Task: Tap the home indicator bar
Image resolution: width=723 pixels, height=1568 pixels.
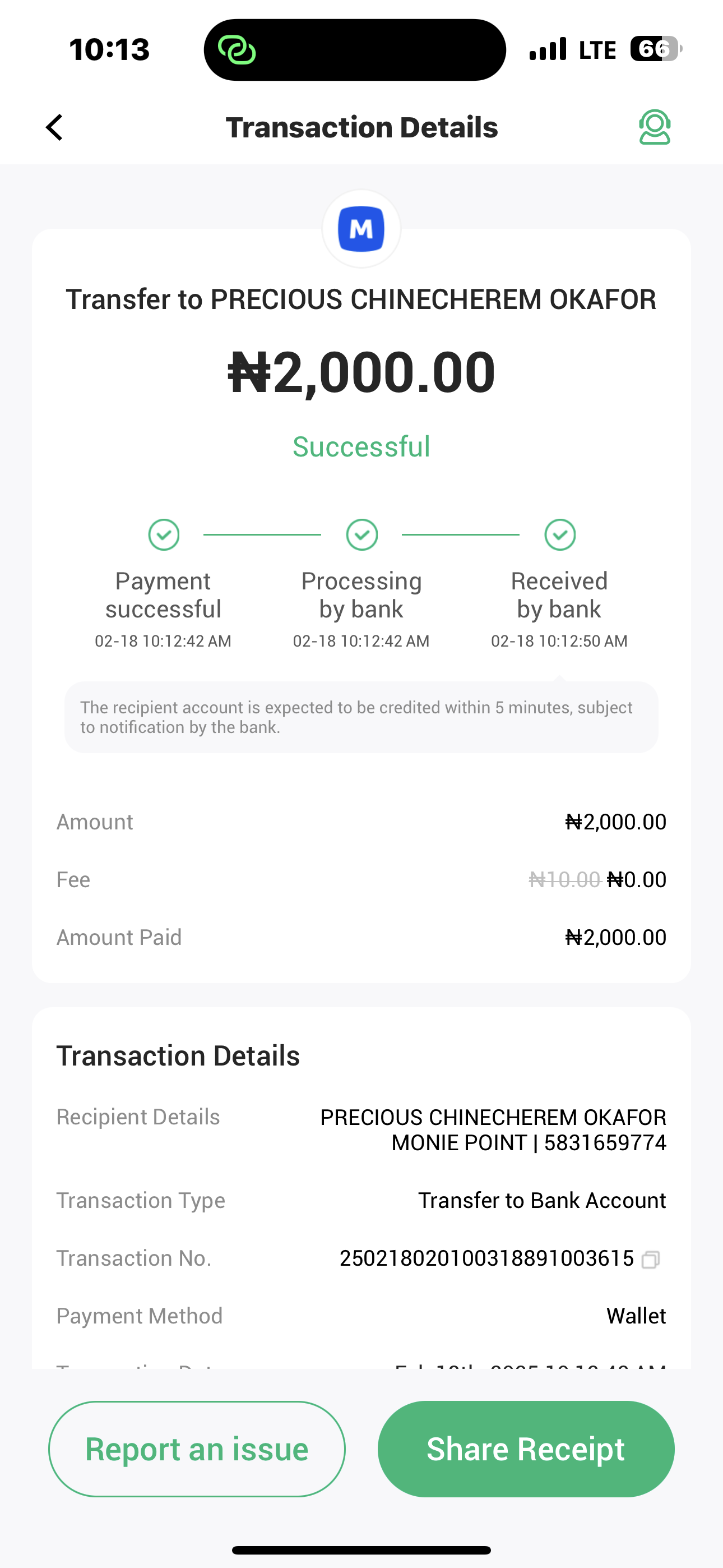Action: click(x=361, y=1549)
